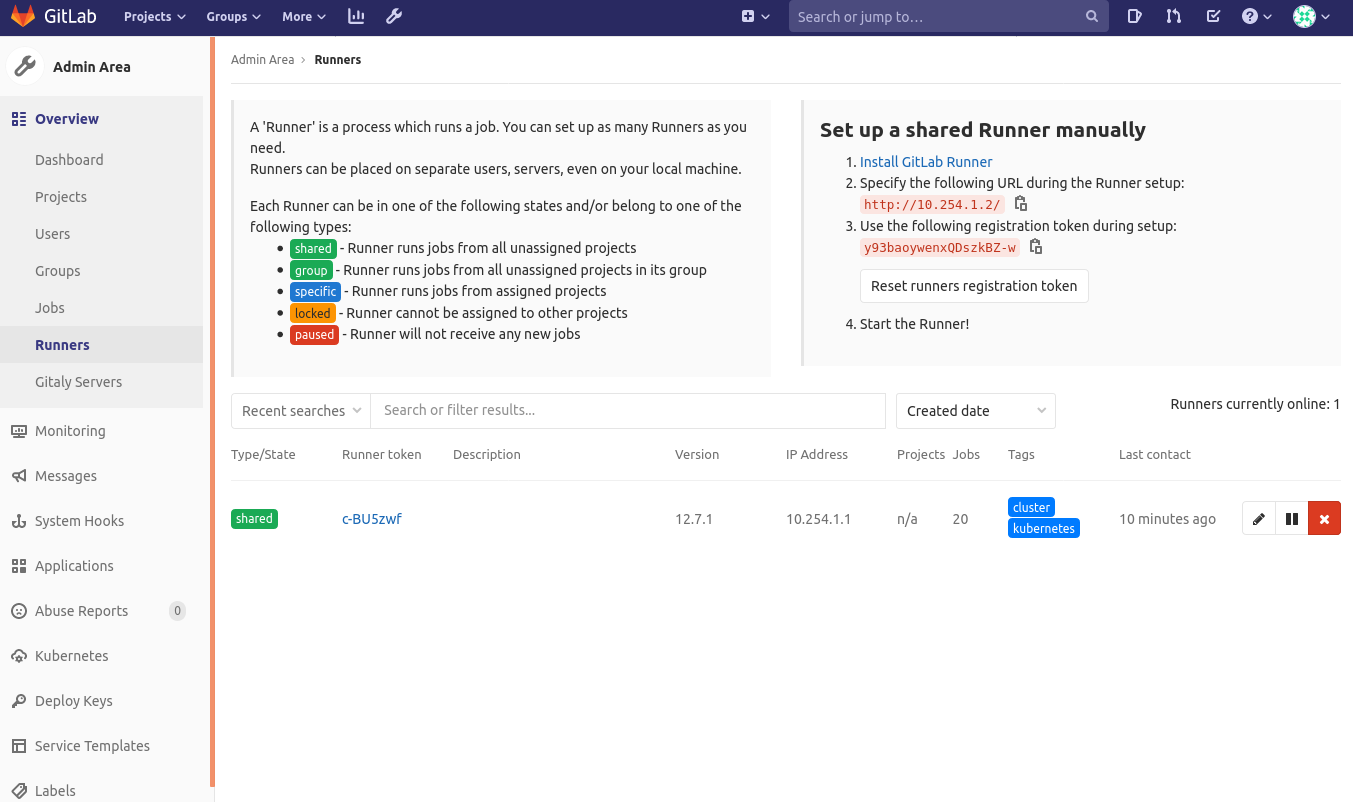This screenshot has height=802, width=1353.
Task: Click the Search or filter results field
Action: 628,411
